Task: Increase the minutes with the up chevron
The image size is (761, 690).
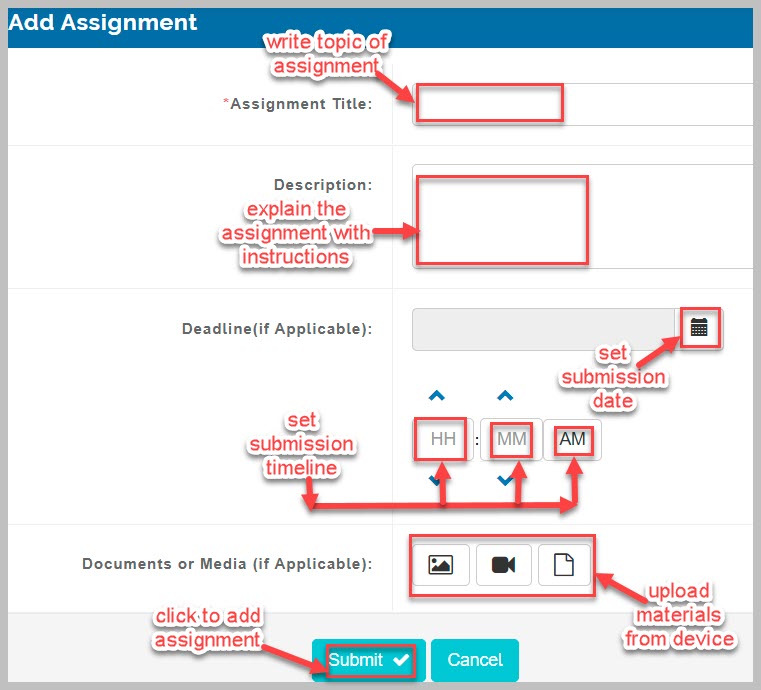Action: point(505,395)
